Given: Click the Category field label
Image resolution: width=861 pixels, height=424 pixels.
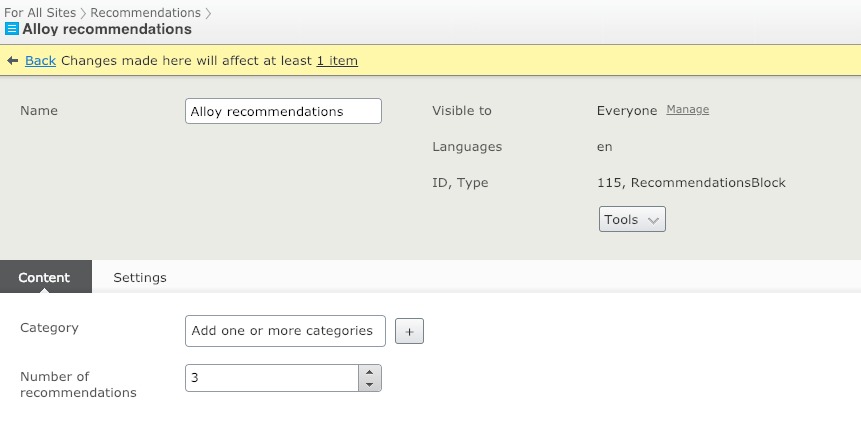Looking at the screenshot, I should coord(49,328).
